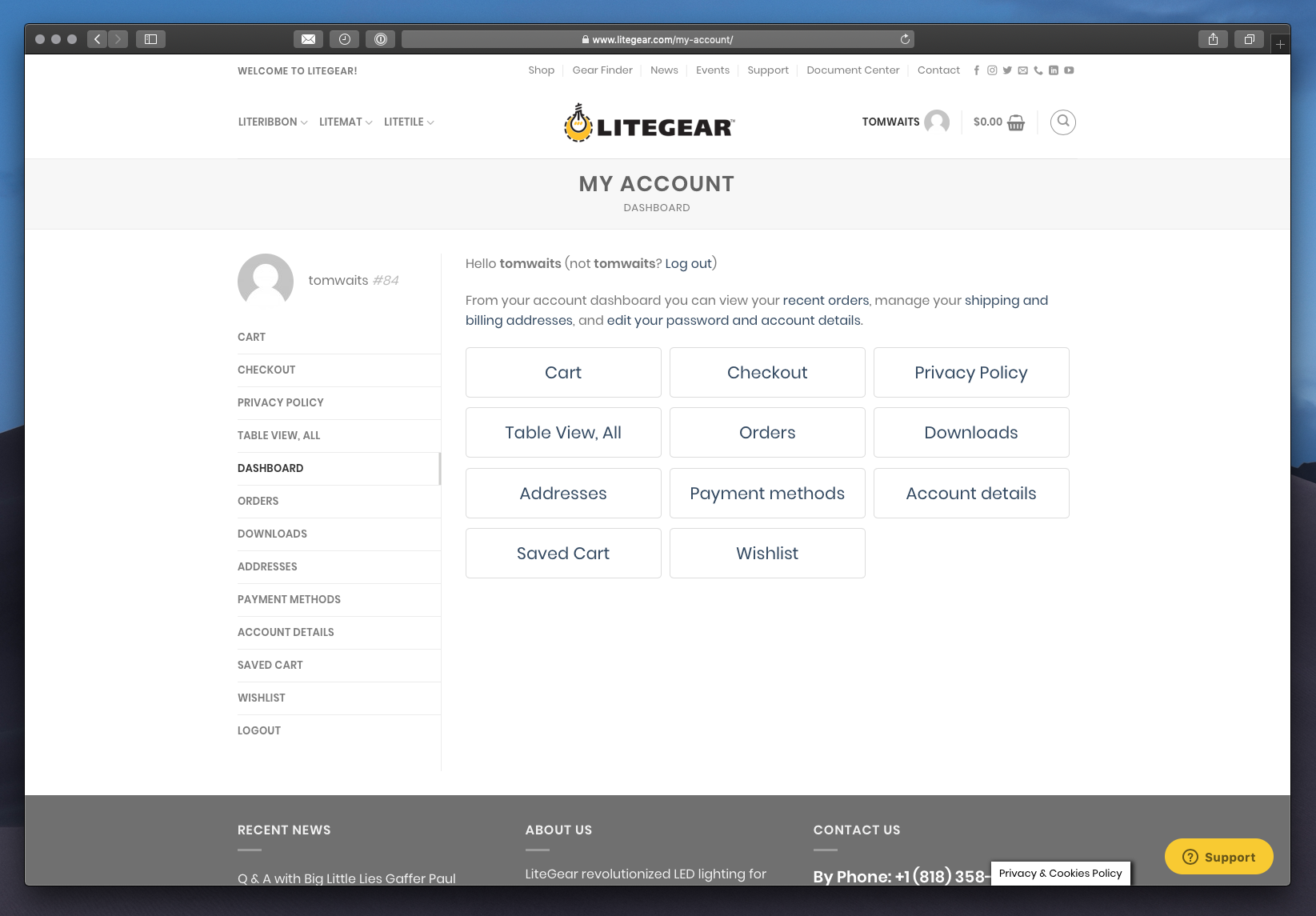Click the email envelope icon in header

tap(1022, 70)
